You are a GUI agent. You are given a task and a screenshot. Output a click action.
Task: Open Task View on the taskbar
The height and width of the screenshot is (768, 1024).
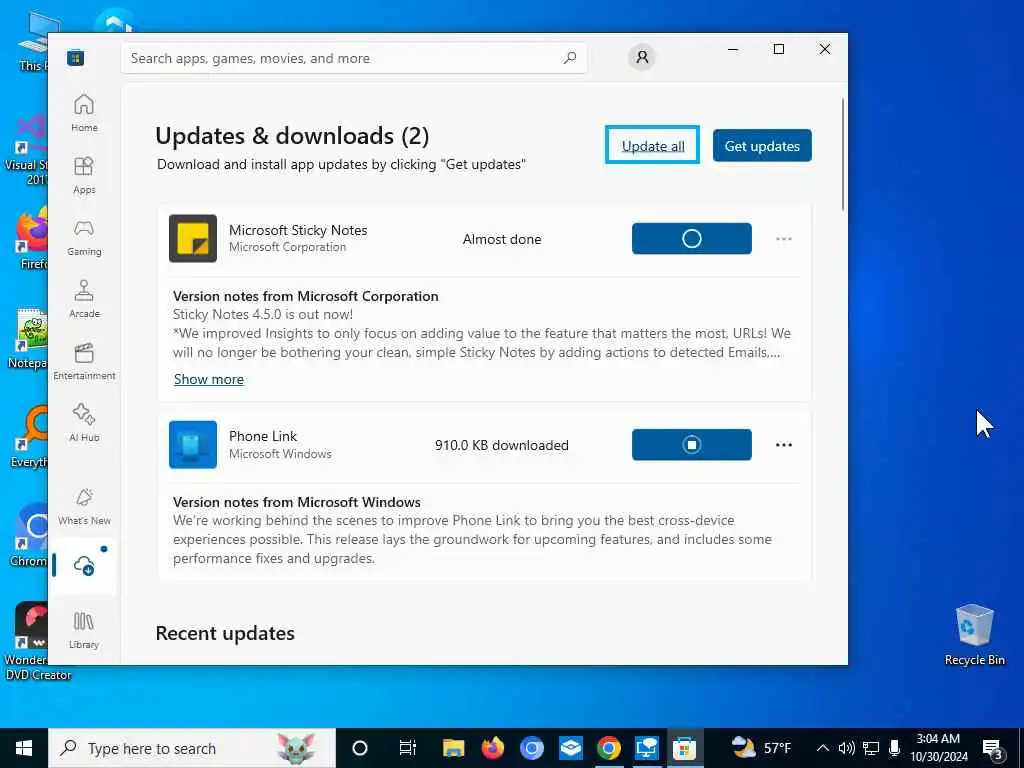click(x=408, y=748)
